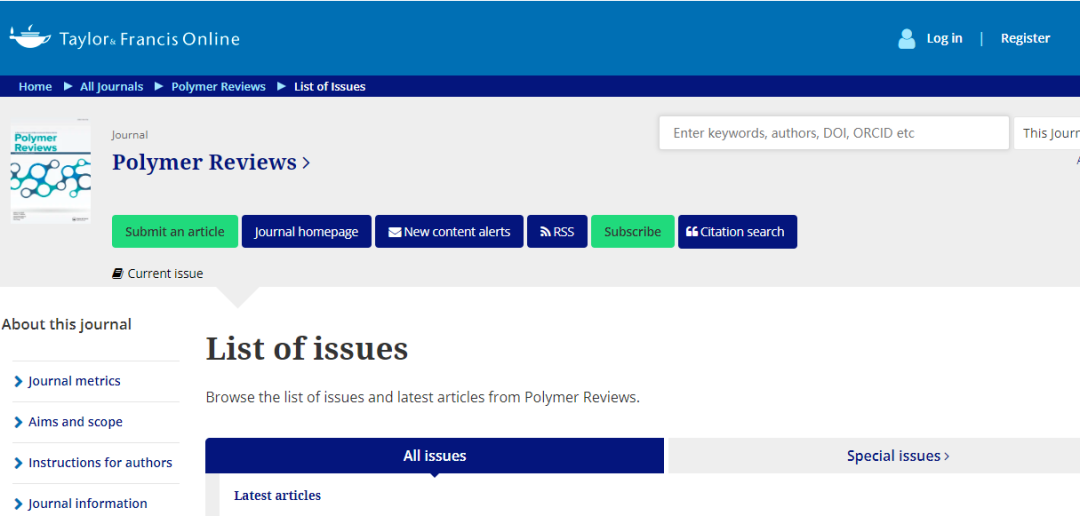Expand Instructions for authors section
The height and width of the screenshot is (516, 1080).
coord(100,463)
